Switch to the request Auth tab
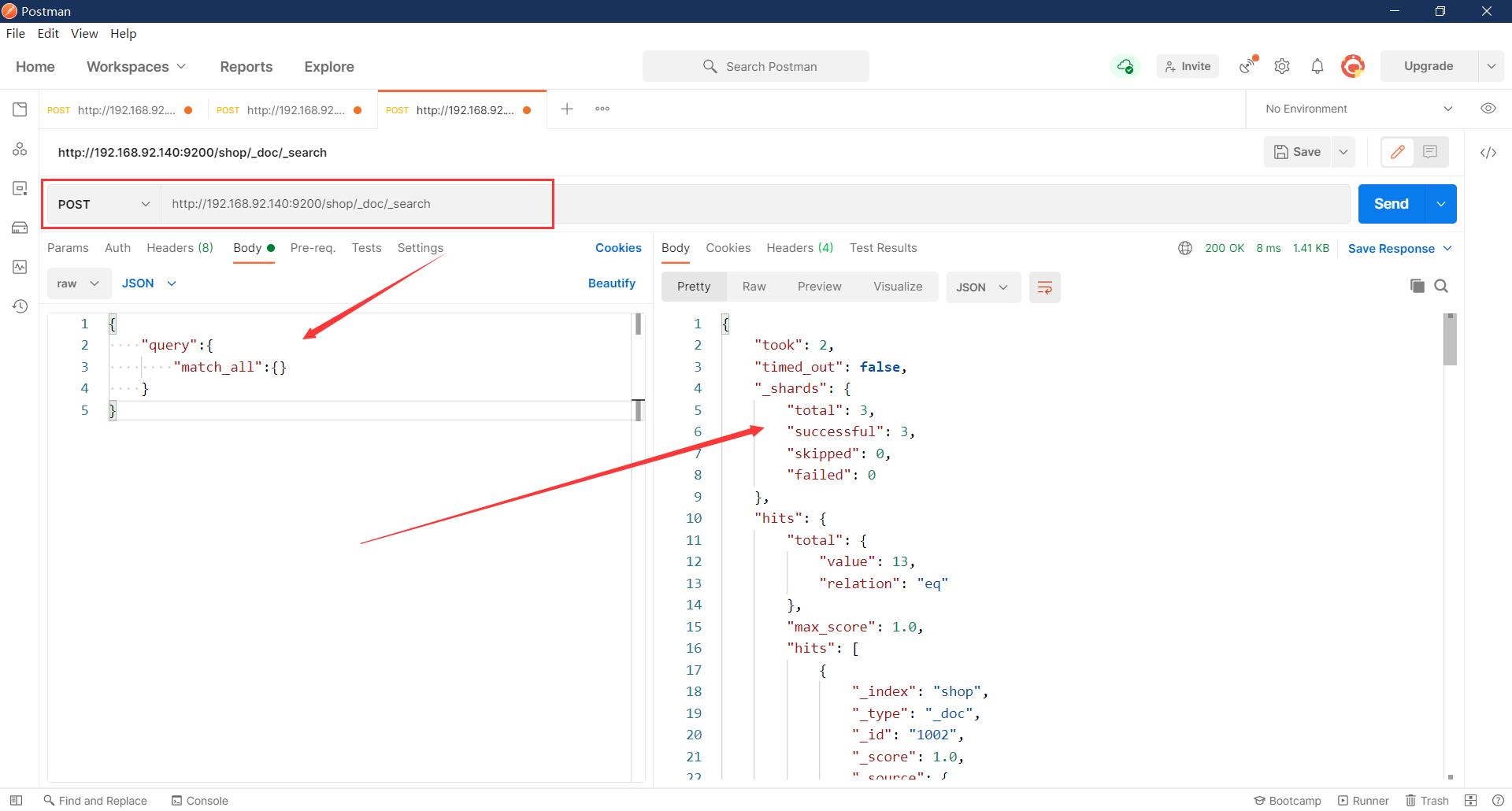This screenshot has height=811, width=1512. click(117, 247)
